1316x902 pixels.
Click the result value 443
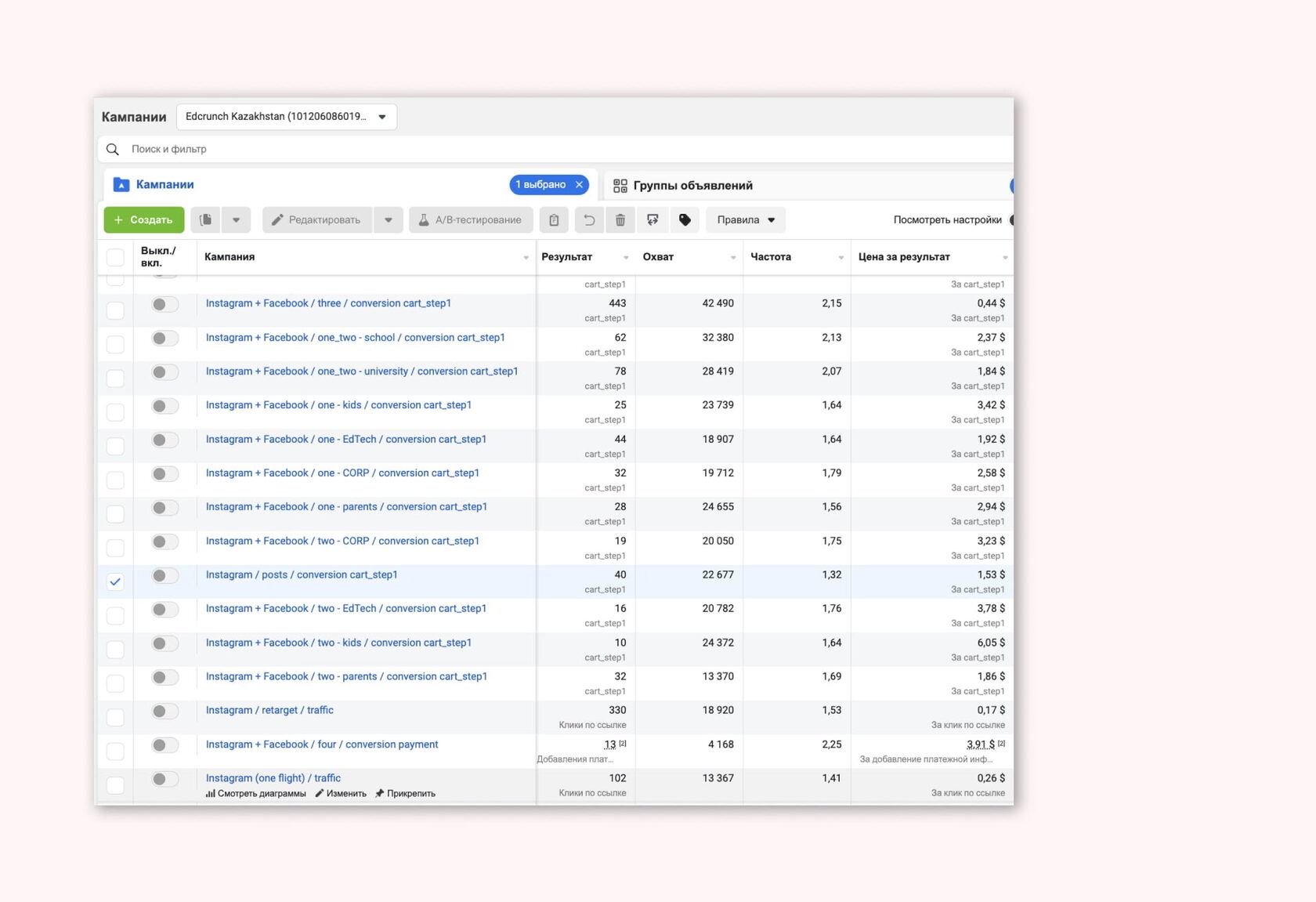click(x=617, y=303)
